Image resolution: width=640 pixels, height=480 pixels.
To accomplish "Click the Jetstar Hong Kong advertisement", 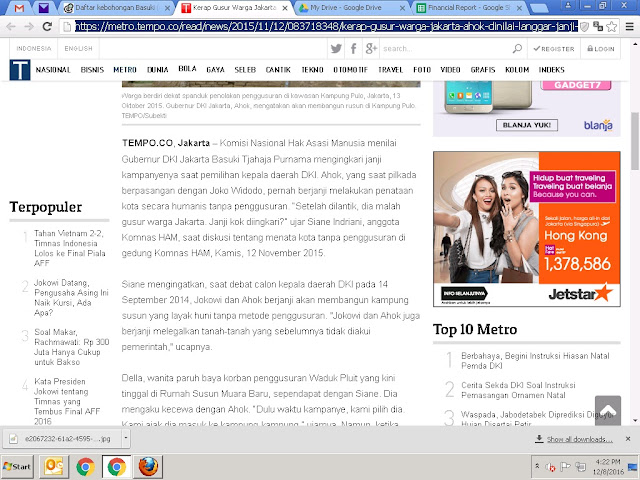I will [x=527, y=229].
